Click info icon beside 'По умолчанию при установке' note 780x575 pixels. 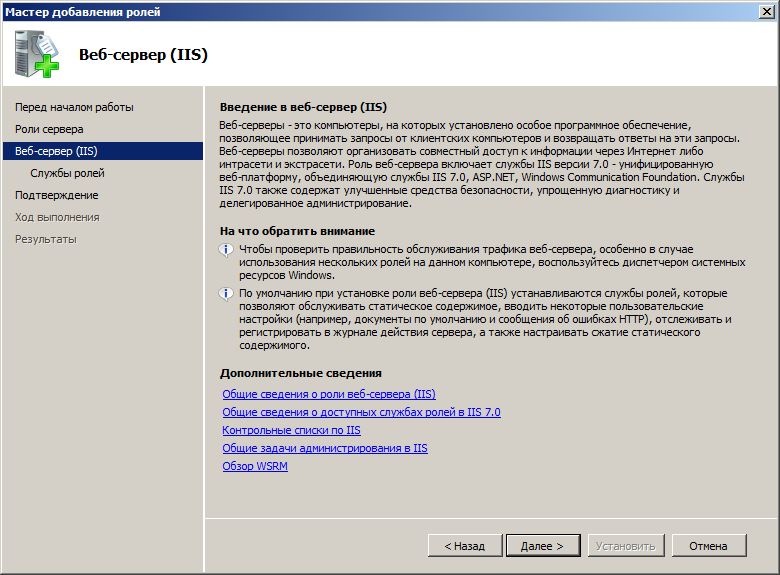pyautogui.click(x=226, y=293)
